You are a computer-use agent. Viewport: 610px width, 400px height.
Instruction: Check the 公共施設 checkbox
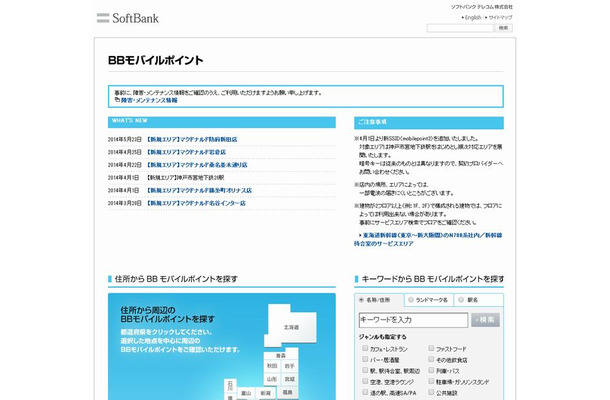(431, 392)
